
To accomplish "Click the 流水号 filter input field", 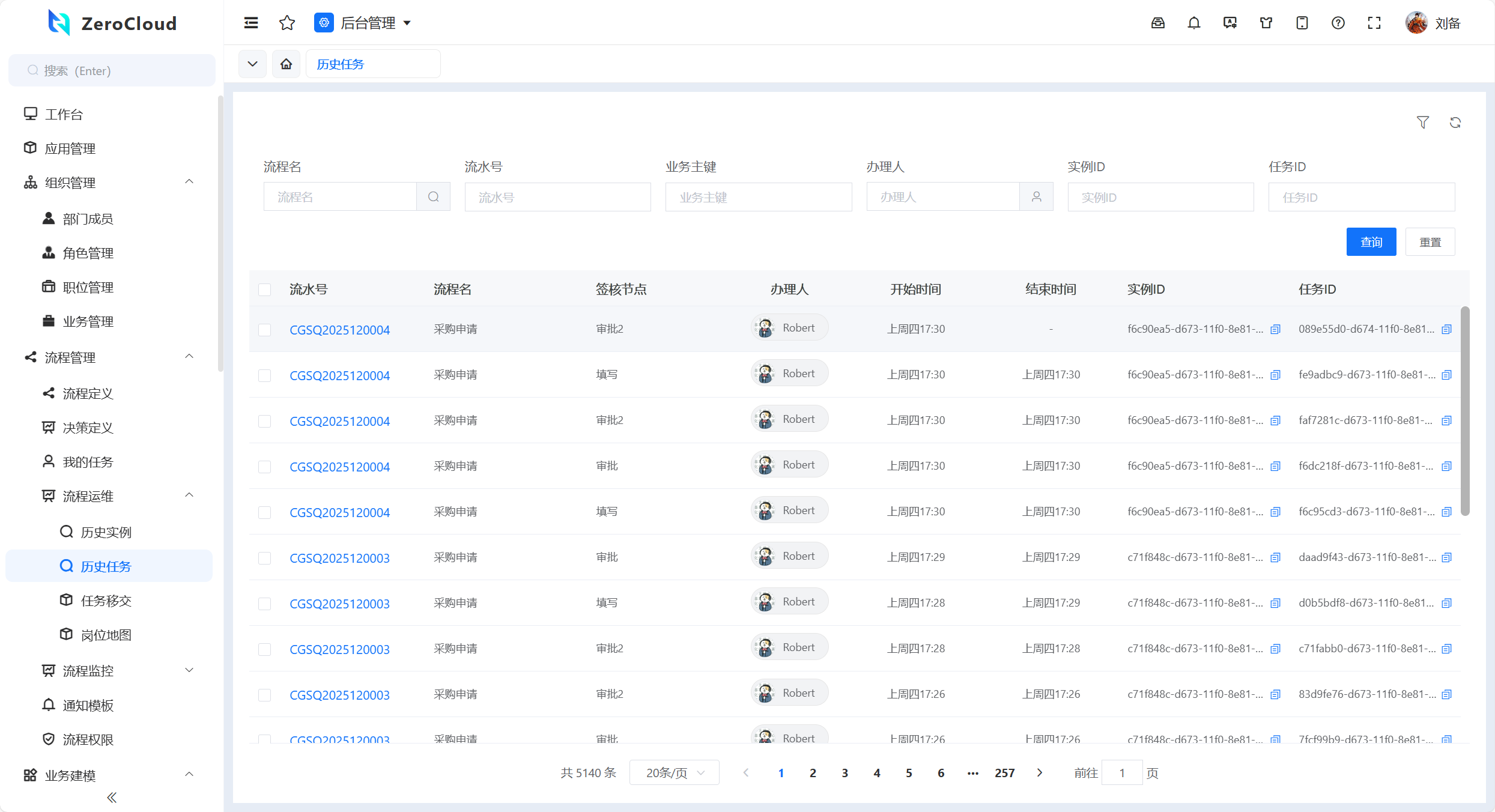I will [x=557, y=197].
